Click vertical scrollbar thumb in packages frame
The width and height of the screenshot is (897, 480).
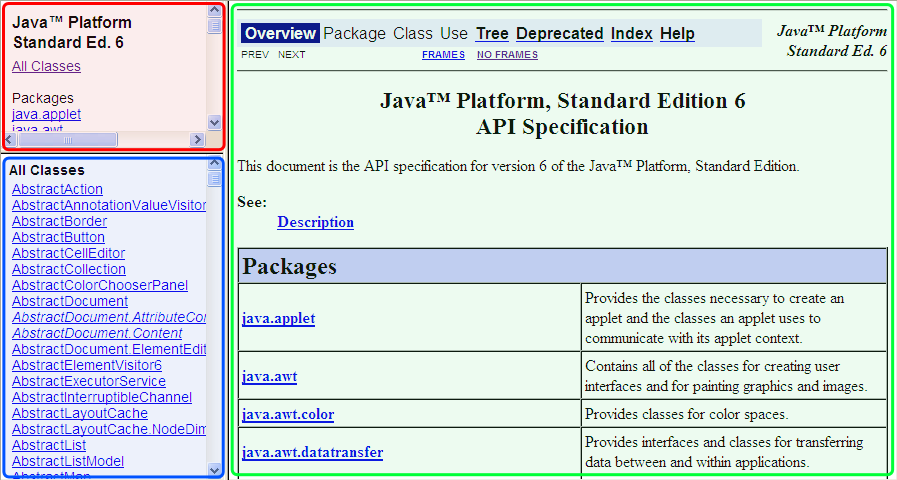pyautogui.click(x=215, y=25)
